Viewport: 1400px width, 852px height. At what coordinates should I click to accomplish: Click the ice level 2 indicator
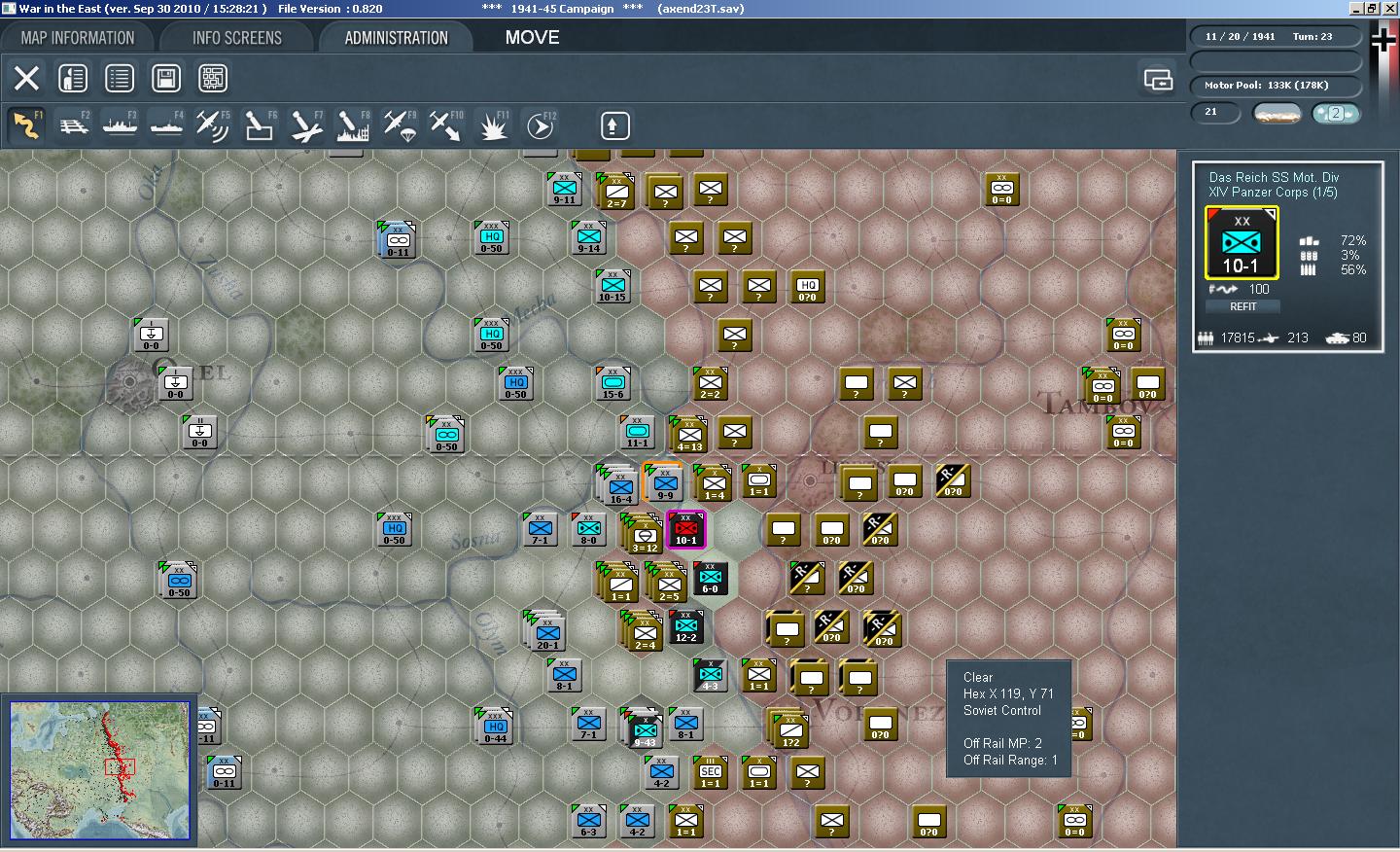(x=1336, y=114)
